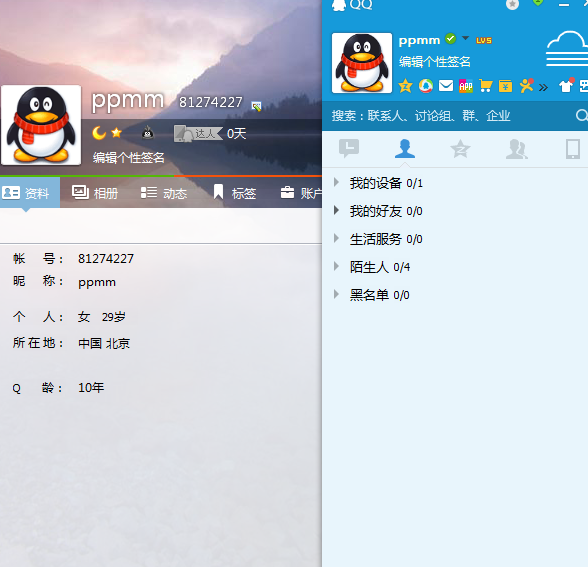Screen dimensions: 588x567
Task: Expand the 陌生人 group
Action: click(x=336, y=267)
